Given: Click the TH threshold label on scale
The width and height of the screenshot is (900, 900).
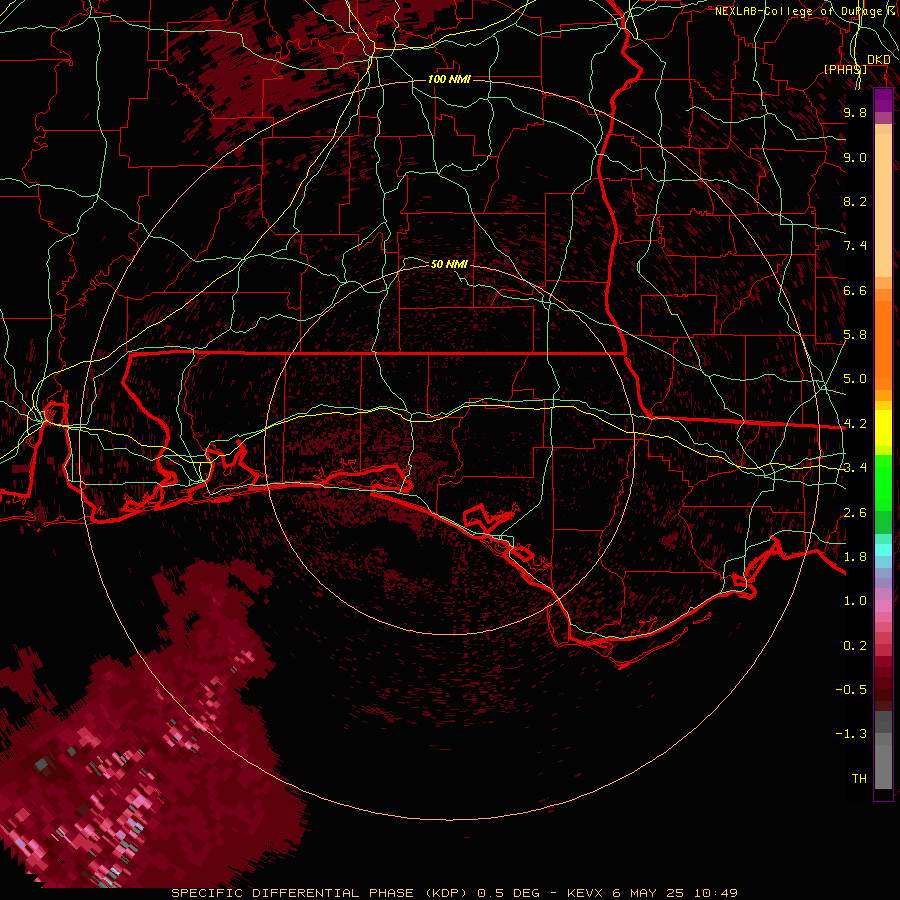Looking at the screenshot, I should point(859,779).
